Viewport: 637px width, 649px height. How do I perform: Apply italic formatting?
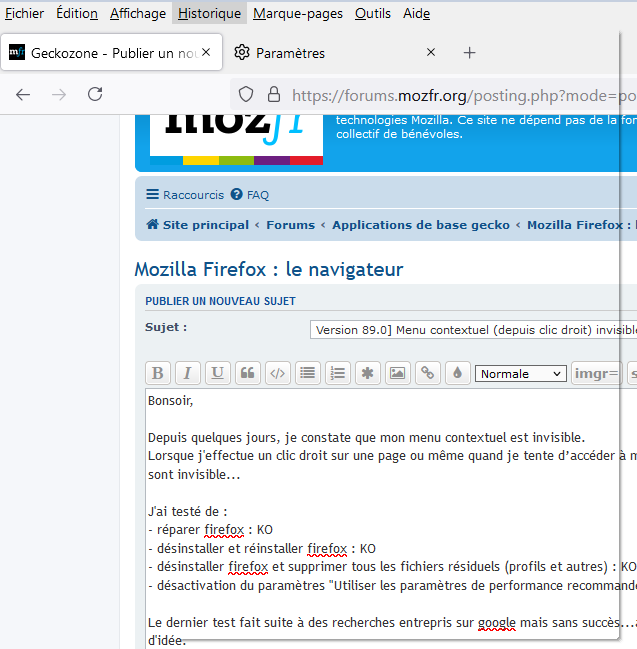pos(187,373)
